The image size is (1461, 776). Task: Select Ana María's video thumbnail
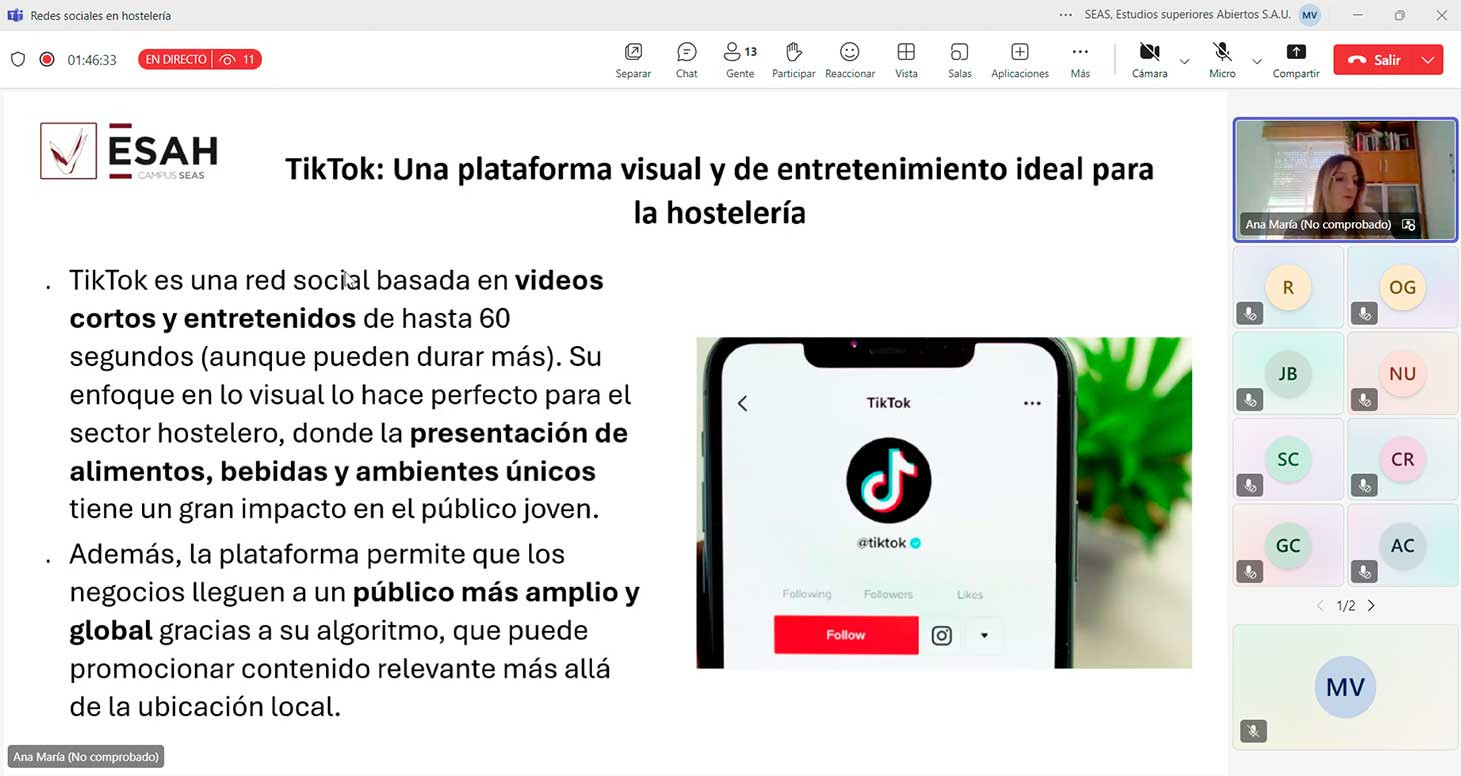tap(1345, 180)
